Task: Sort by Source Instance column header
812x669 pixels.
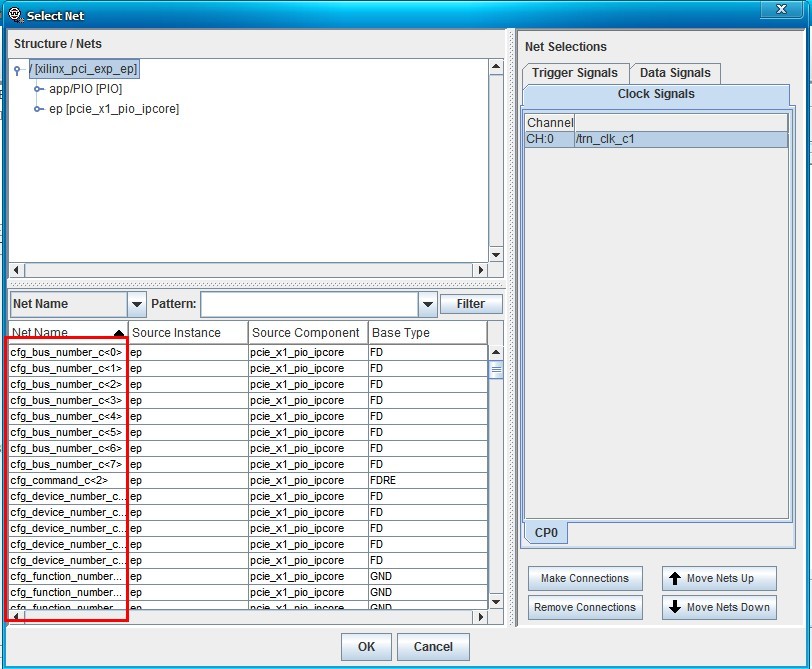Action: point(188,332)
